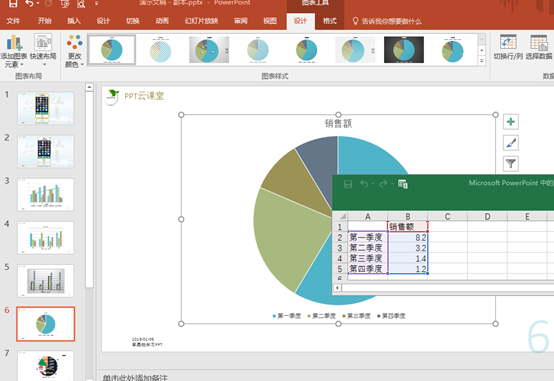Select the gray background pie chart style
554x381 pixels.
[209, 50]
